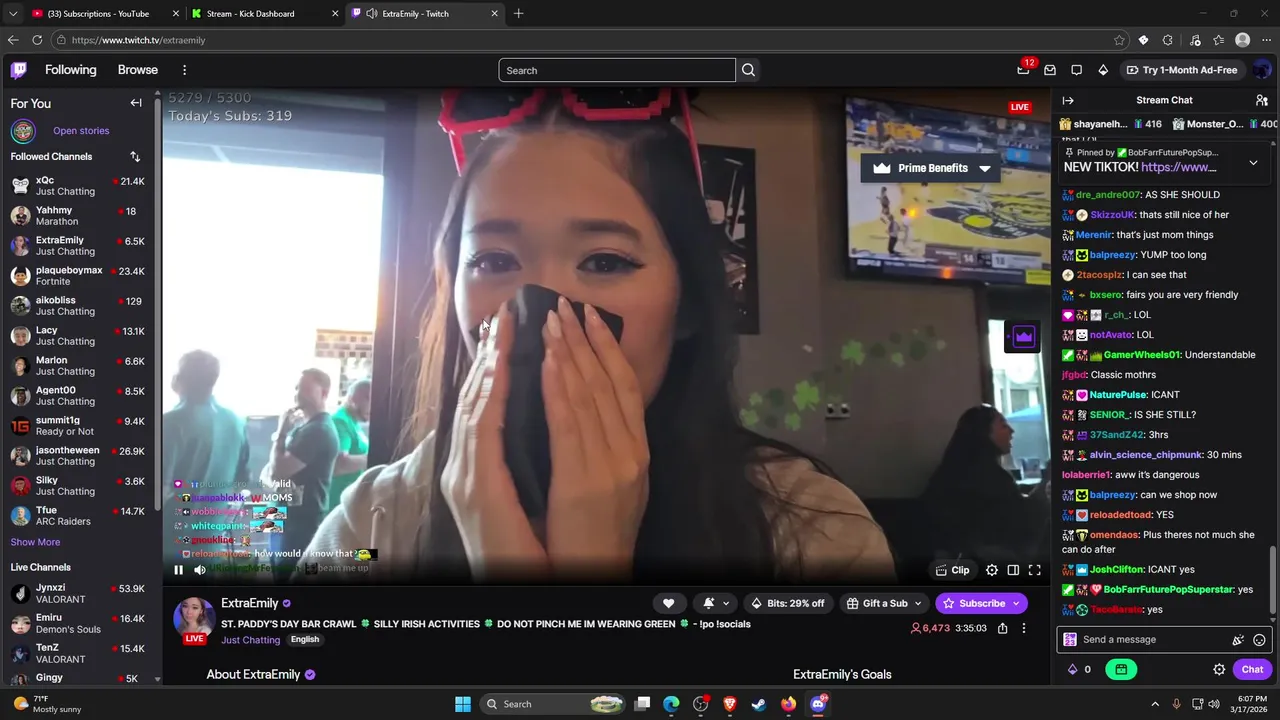Sort followed channels
Viewport: 1280px width, 720px height.
[135, 157]
